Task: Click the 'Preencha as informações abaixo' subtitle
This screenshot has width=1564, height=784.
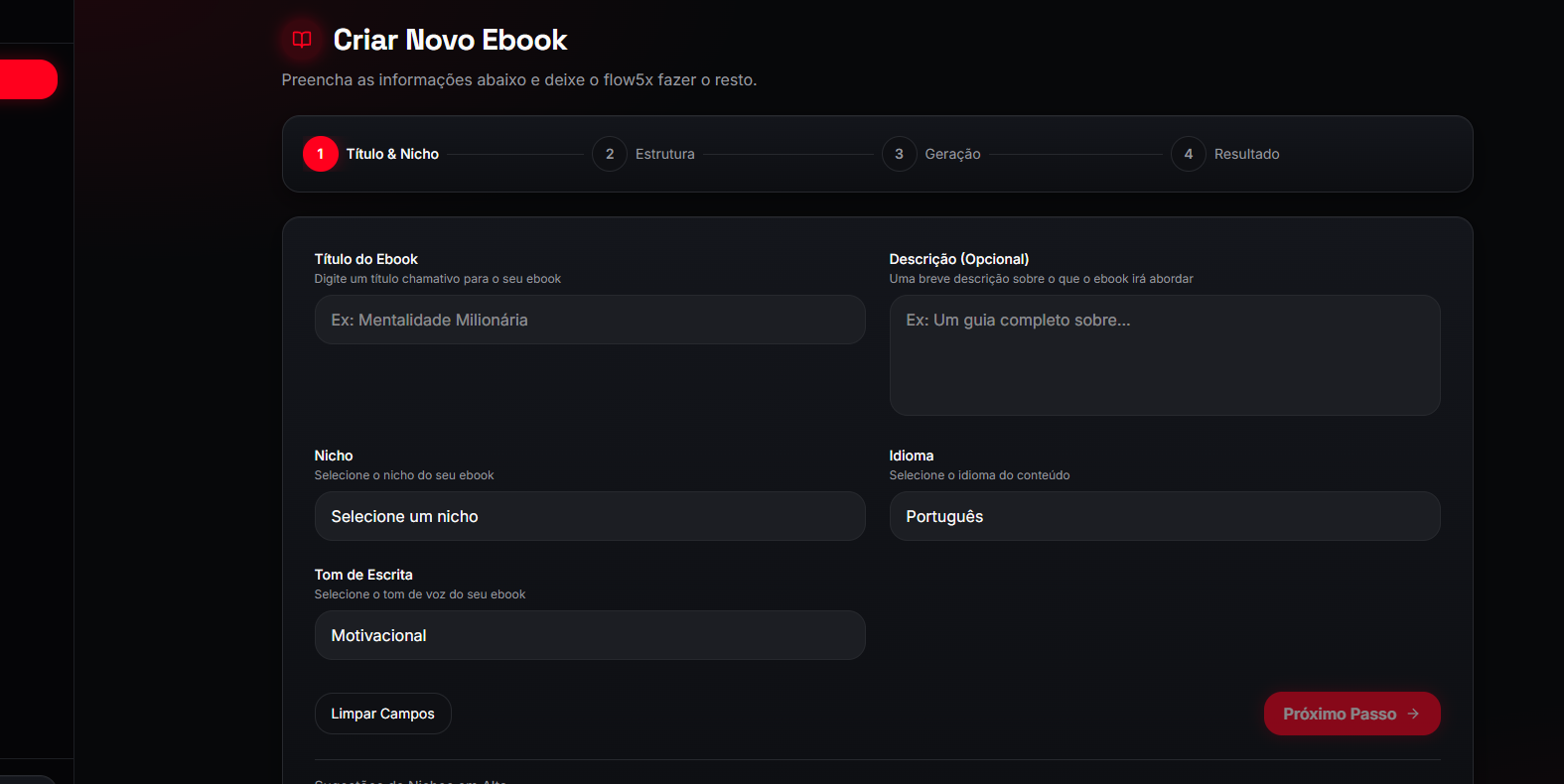Action: pos(518,79)
